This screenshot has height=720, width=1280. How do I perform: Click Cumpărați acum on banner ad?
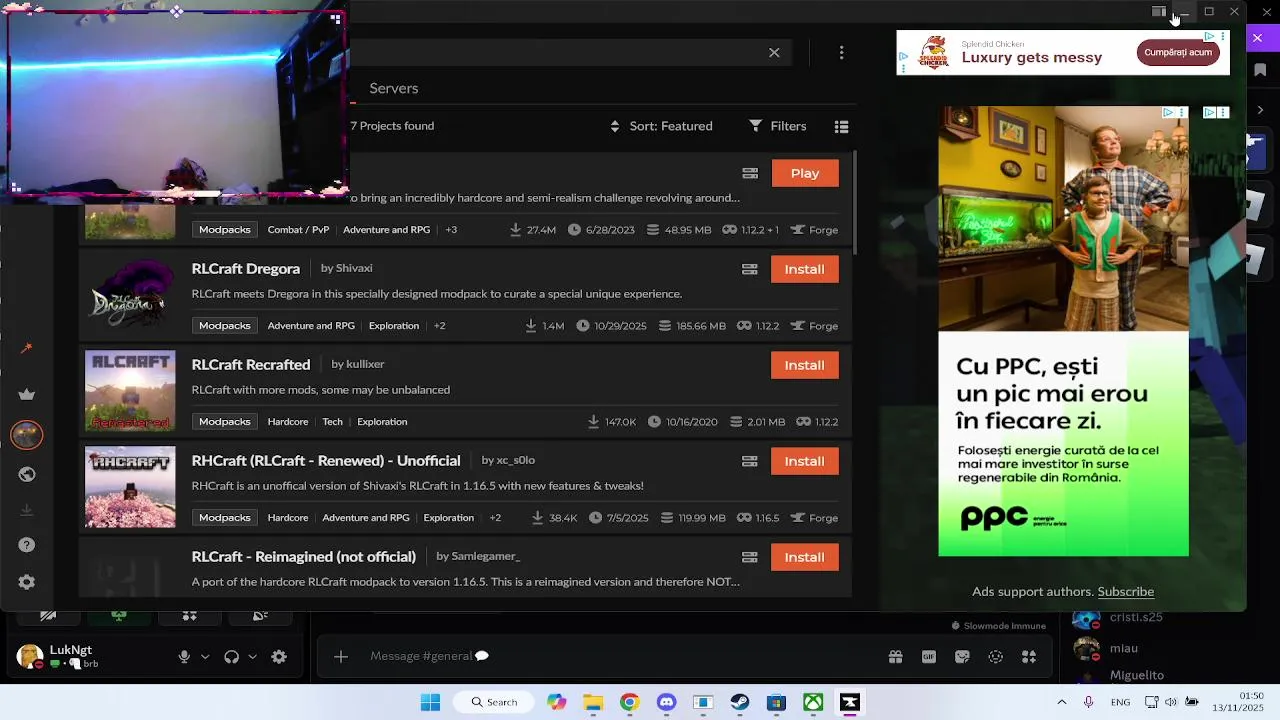(1178, 52)
